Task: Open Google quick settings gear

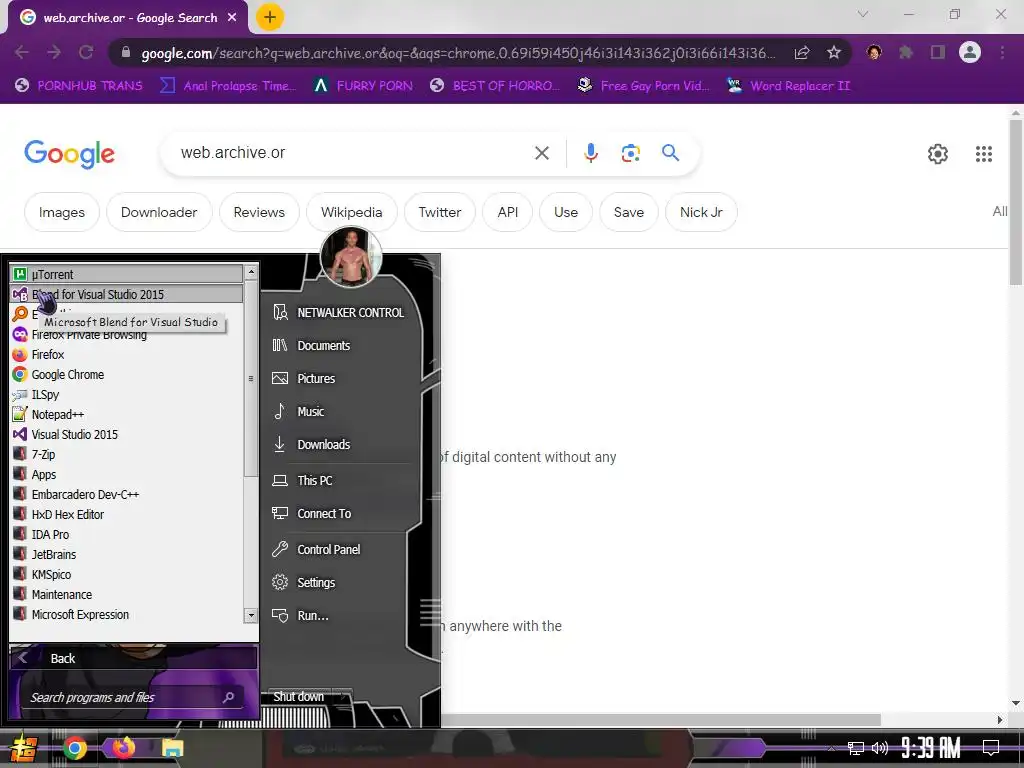Action: pos(938,153)
